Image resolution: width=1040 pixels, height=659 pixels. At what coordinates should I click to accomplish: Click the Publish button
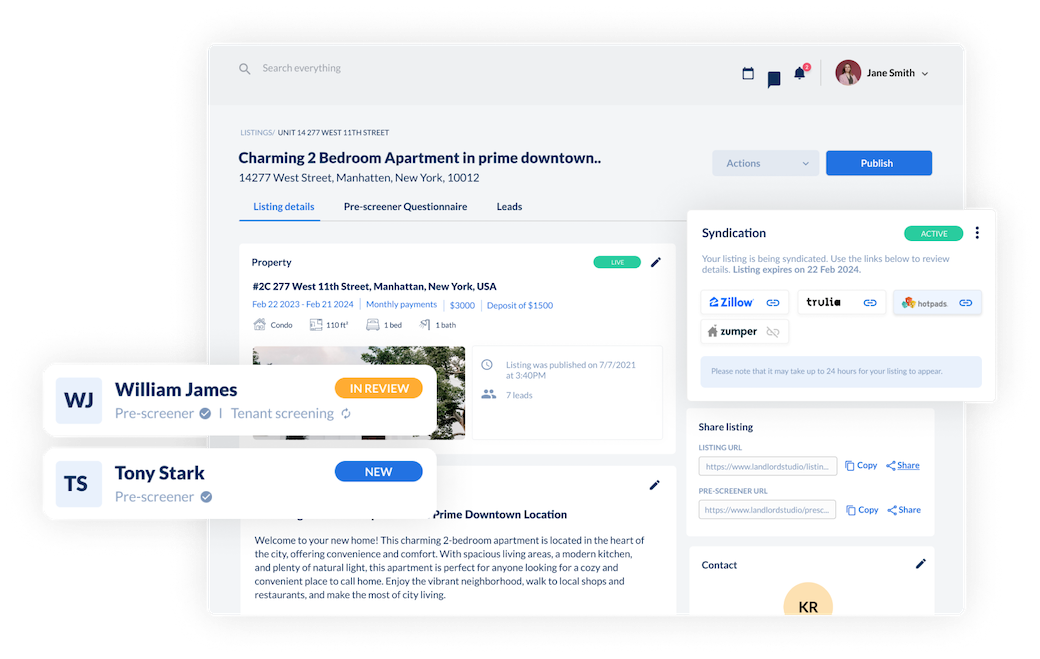(878, 162)
